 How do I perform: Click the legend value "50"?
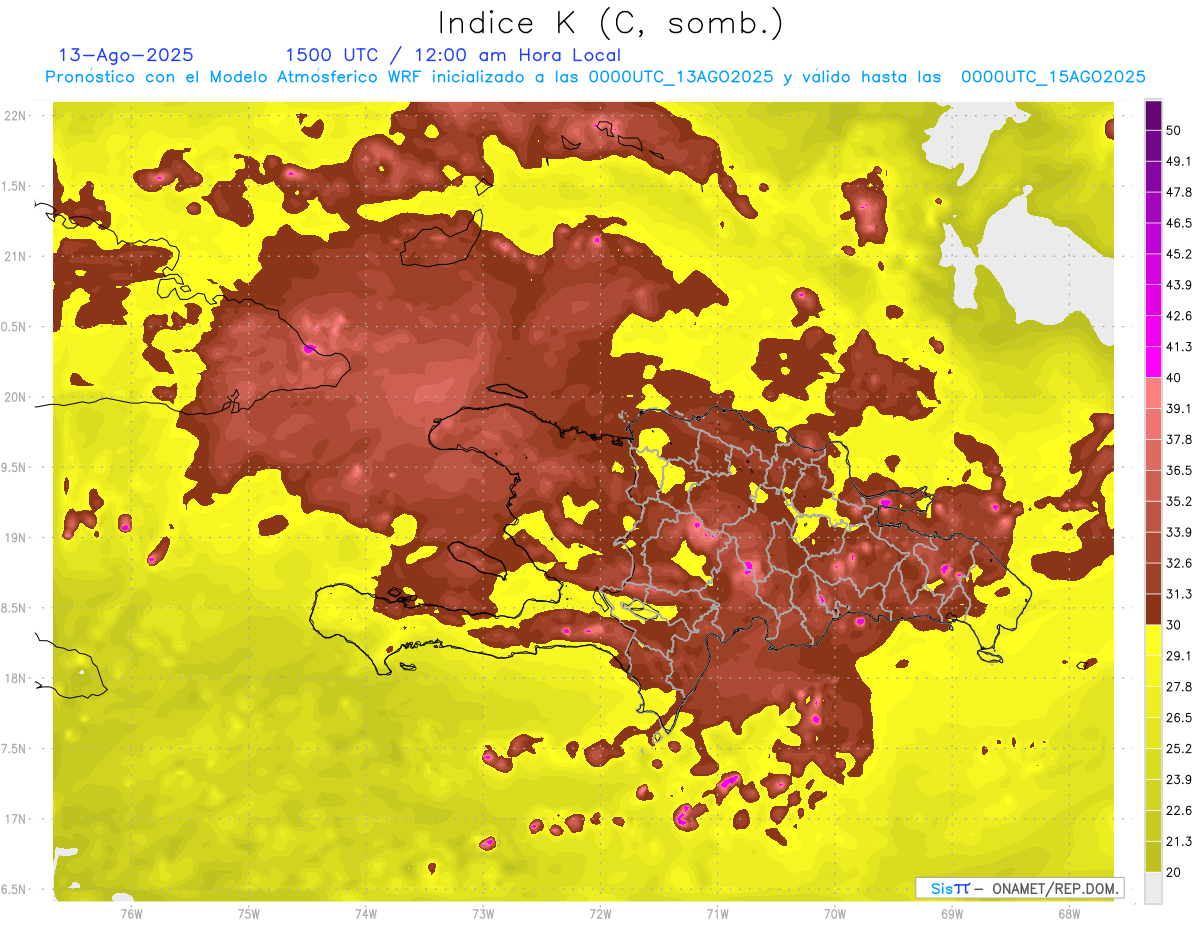[1173, 130]
